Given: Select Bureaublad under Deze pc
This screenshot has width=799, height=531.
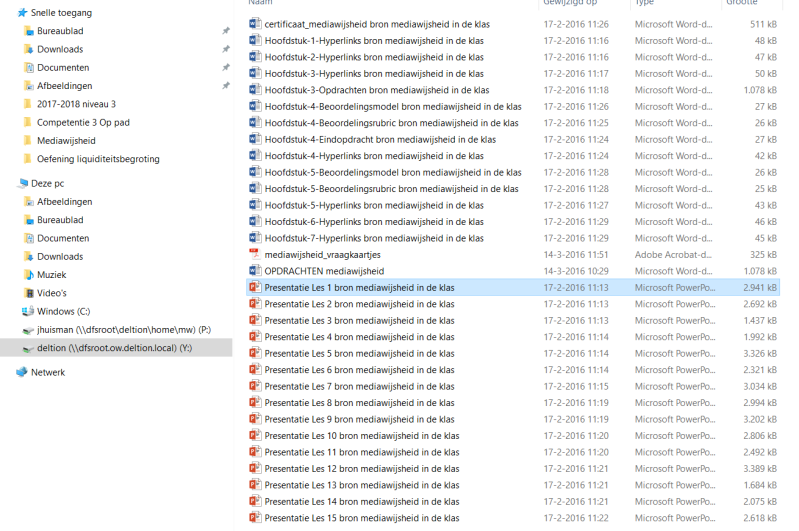Looking at the screenshot, I should [60, 220].
